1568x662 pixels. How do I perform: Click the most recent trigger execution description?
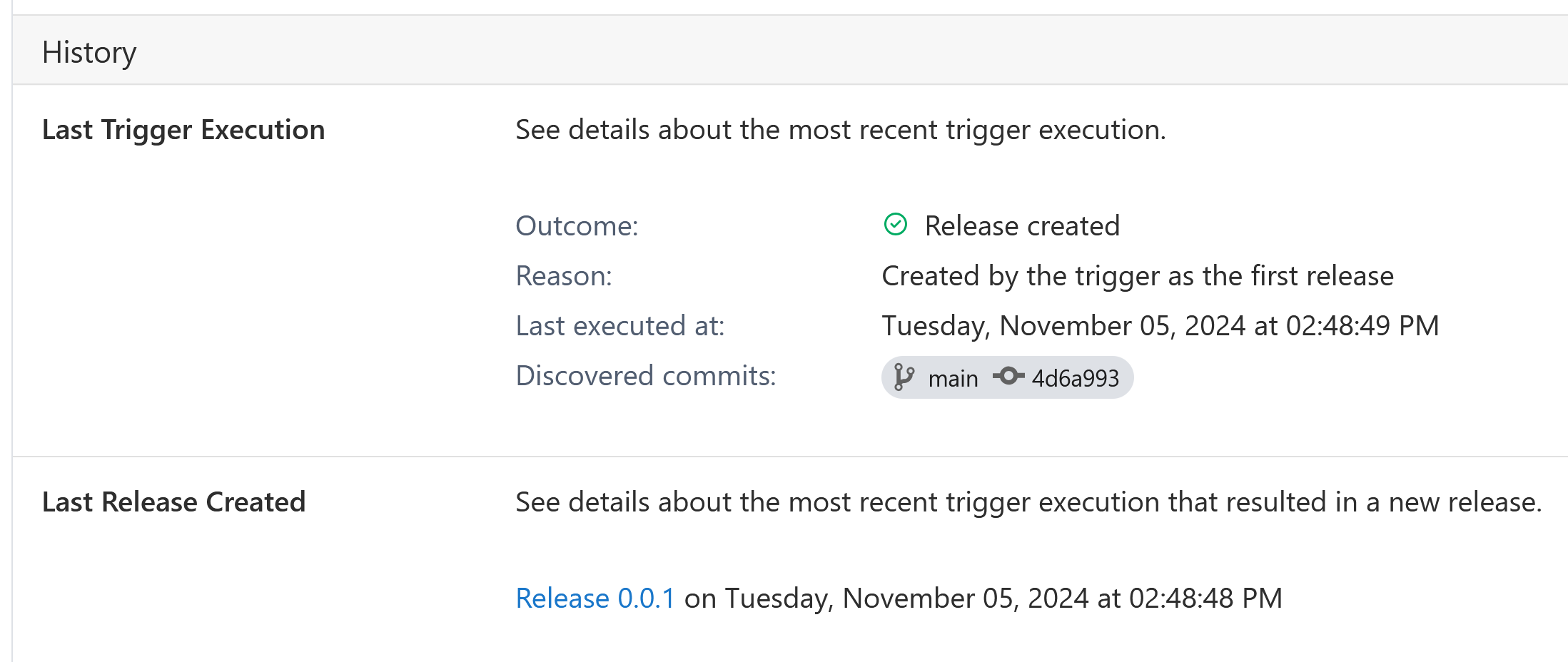[841, 130]
